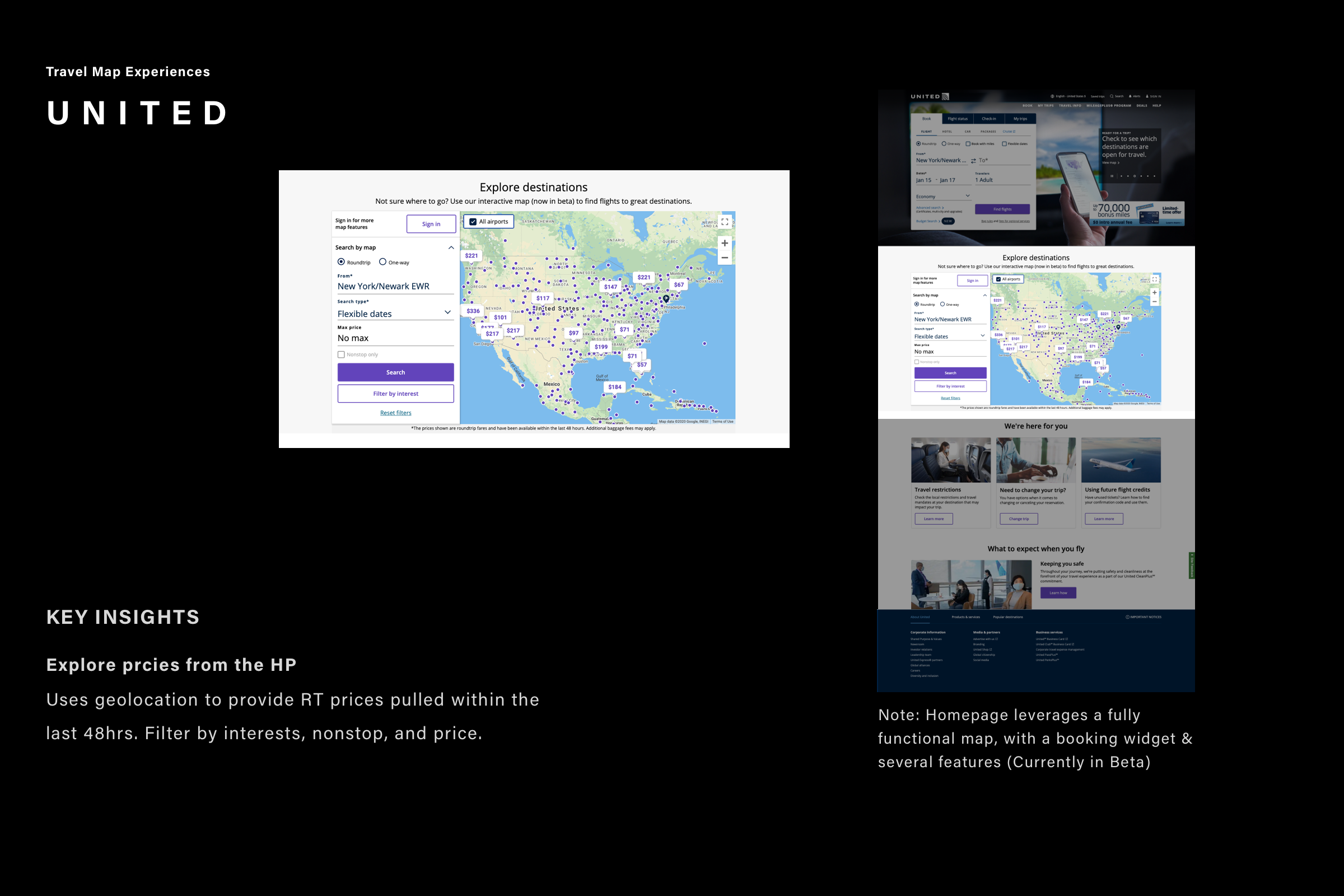Click the $117 price marker on enlarged map

[543, 298]
